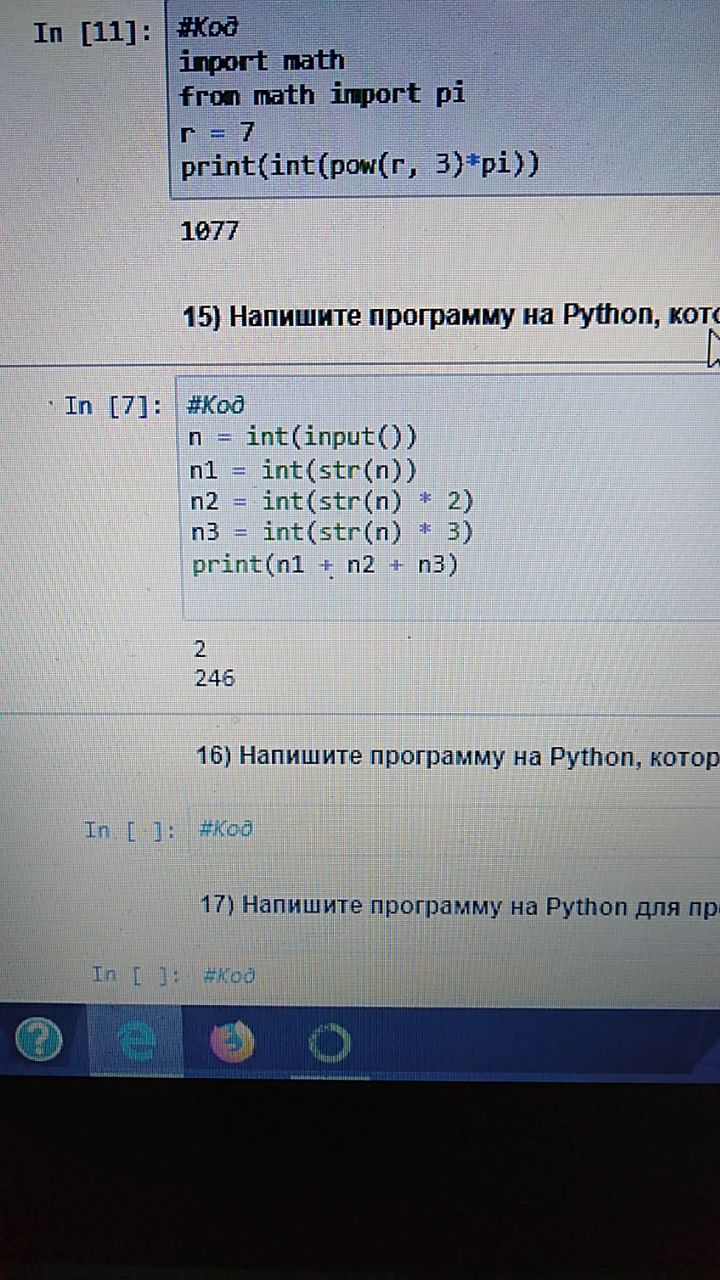Click the output value 1077
The width and height of the screenshot is (720, 1280).
[x=210, y=232]
